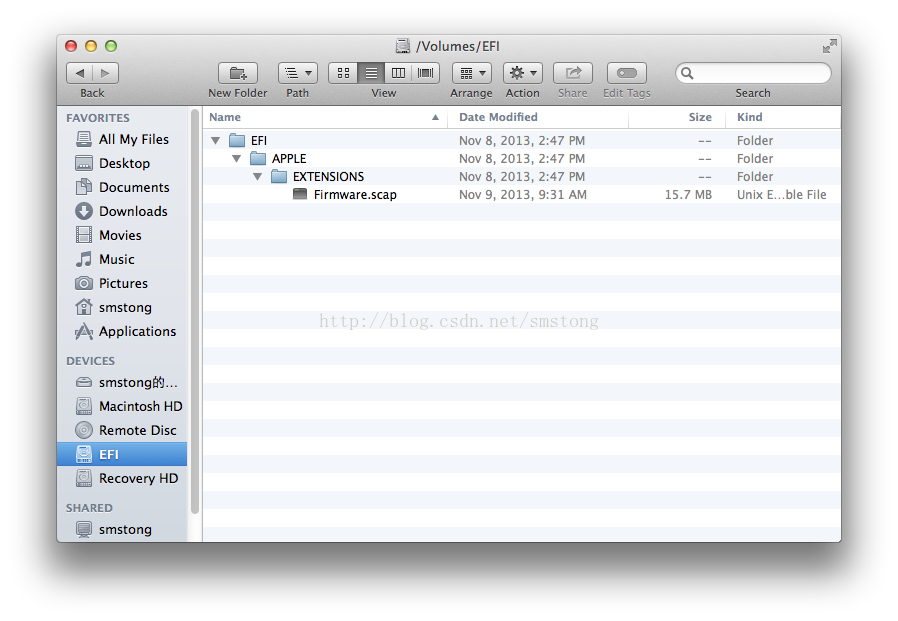898x621 pixels.
Task: Open Applications in sidebar
Action: [122, 332]
